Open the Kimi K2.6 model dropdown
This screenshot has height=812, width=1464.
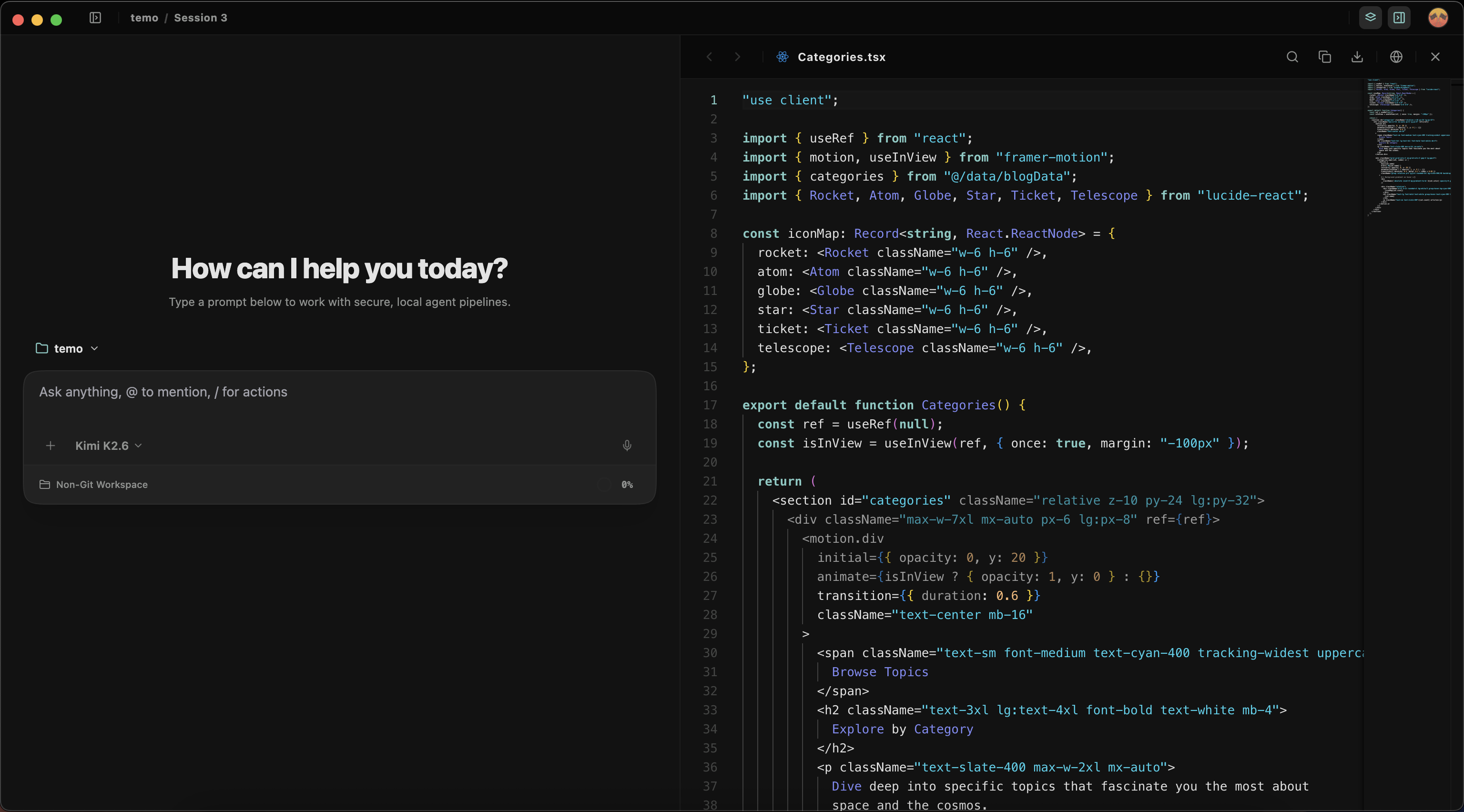click(109, 446)
